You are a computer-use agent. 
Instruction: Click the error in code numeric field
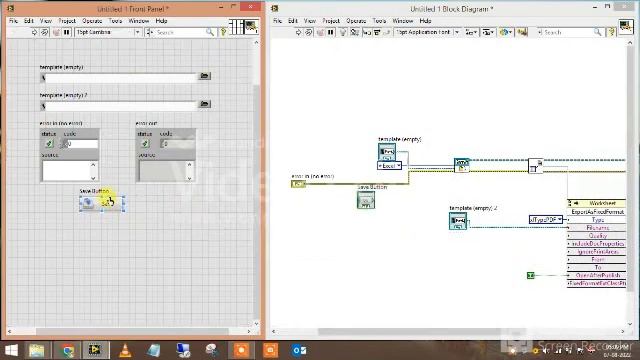click(x=82, y=144)
